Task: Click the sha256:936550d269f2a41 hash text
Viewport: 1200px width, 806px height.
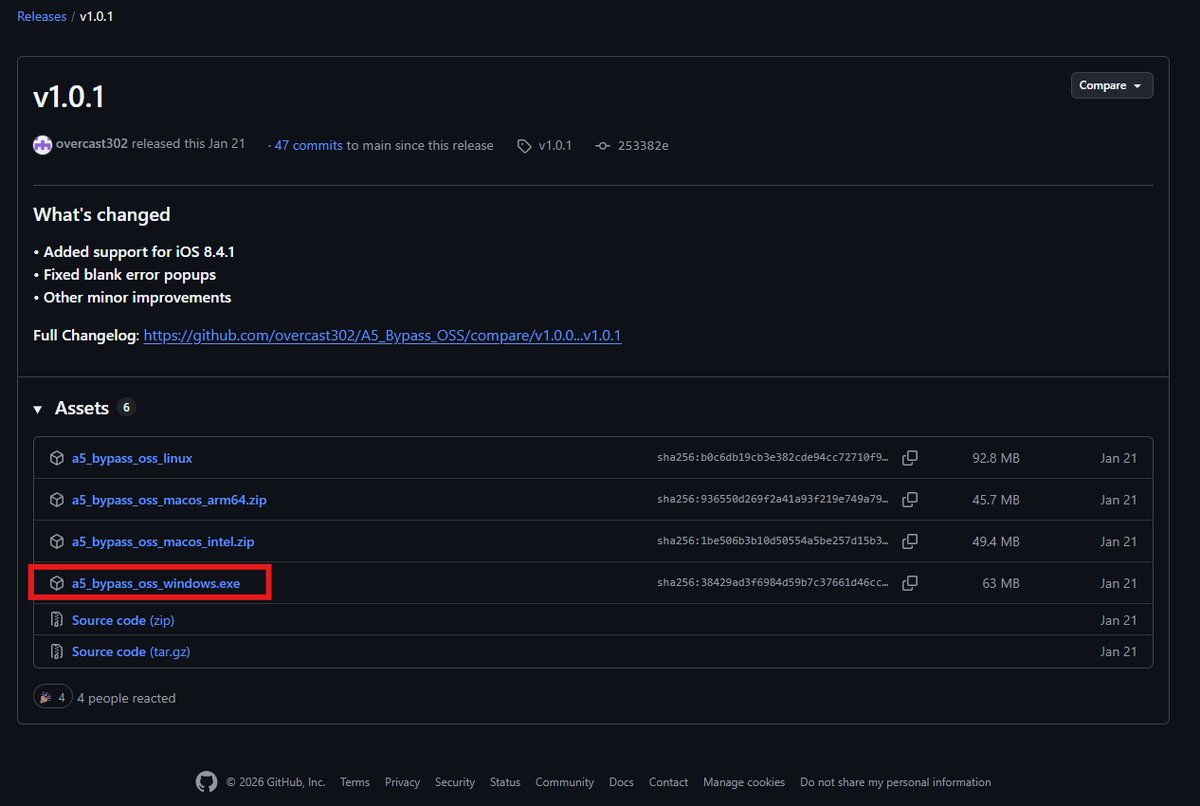Action: point(773,499)
